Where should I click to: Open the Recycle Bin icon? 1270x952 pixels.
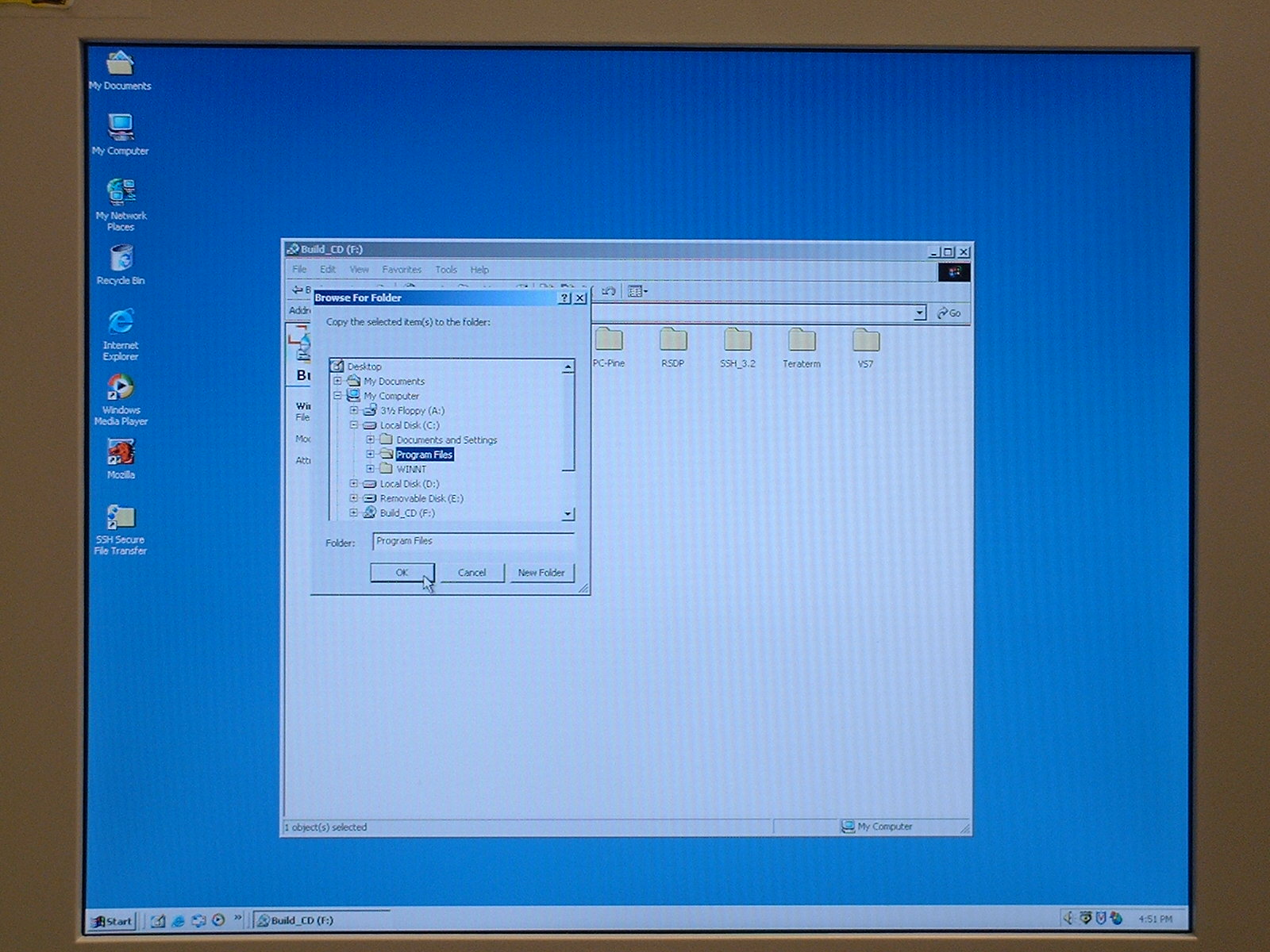tap(121, 259)
